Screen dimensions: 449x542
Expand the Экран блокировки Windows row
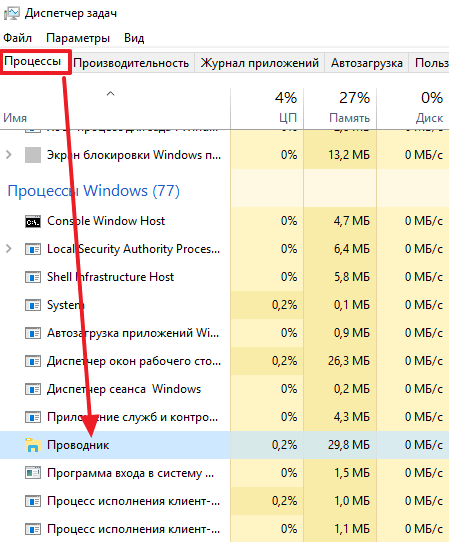click(9, 155)
